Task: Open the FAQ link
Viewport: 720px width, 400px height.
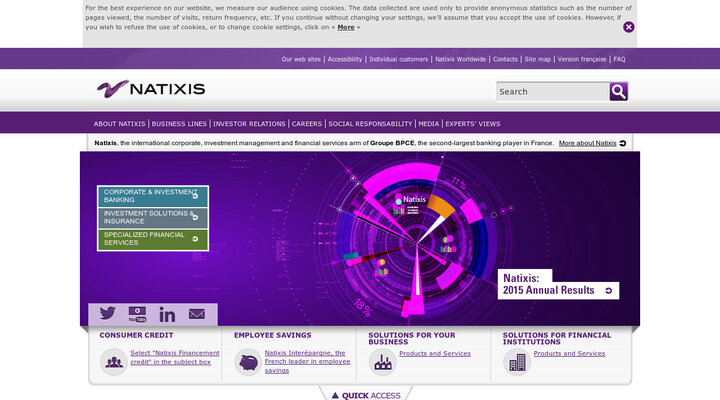Action: pos(619,59)
